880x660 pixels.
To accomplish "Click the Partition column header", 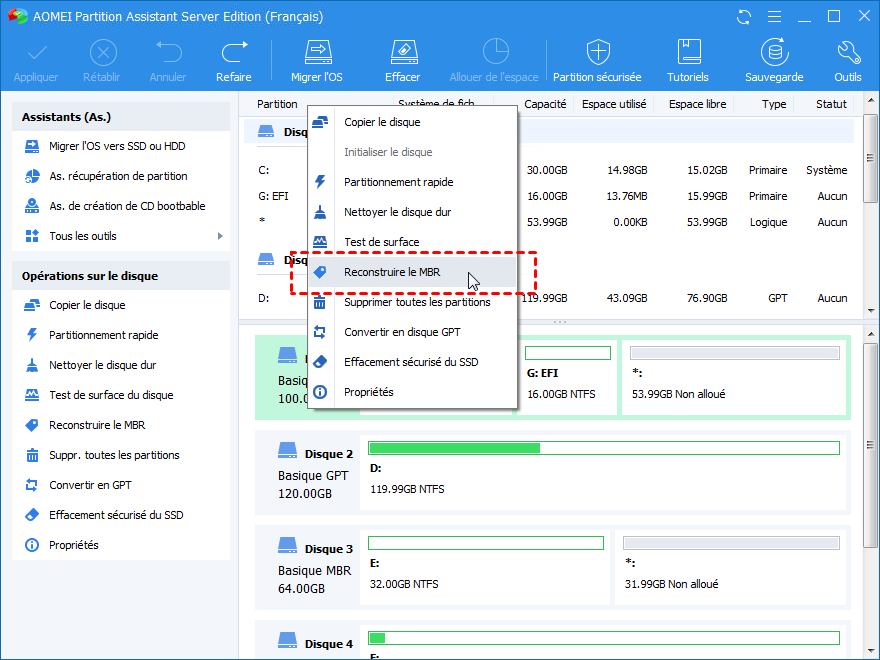I will point(277,104).
